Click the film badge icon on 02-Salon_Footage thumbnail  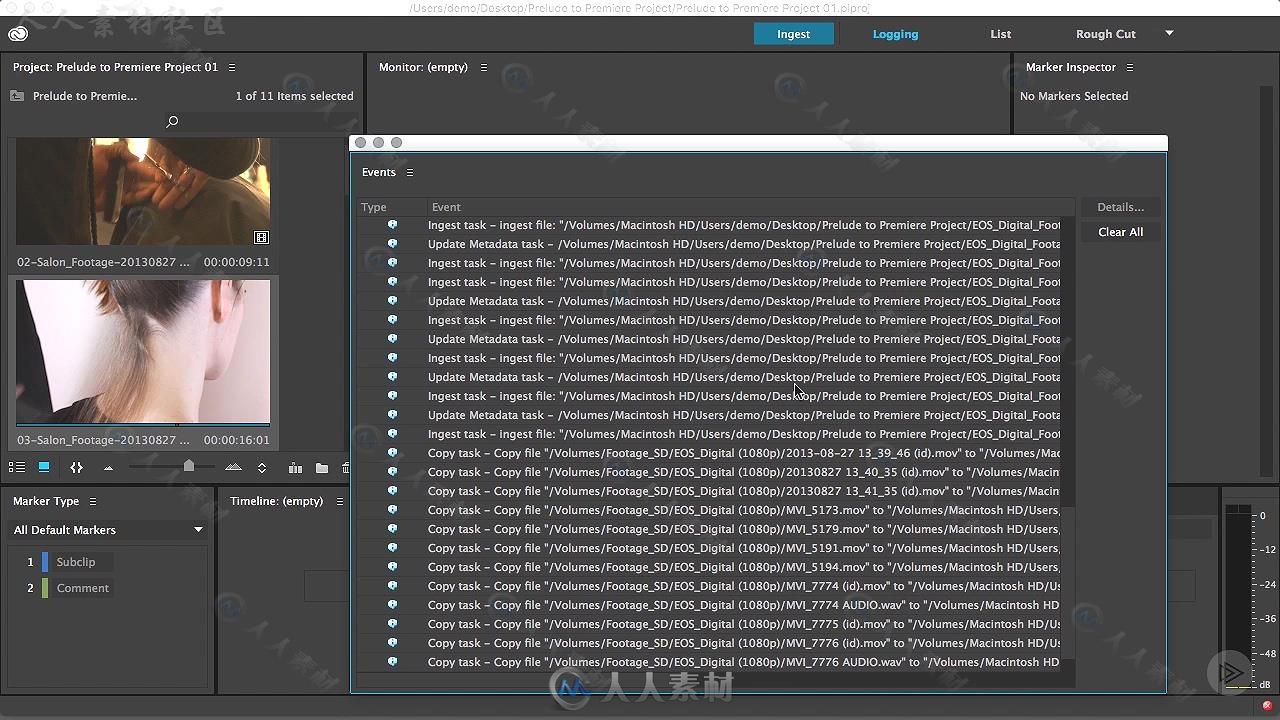point(261,237)
